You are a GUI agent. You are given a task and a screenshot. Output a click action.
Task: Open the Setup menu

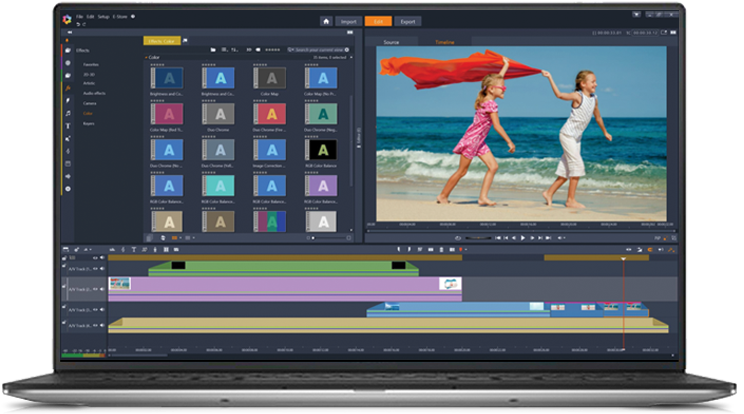coord(103,17)
